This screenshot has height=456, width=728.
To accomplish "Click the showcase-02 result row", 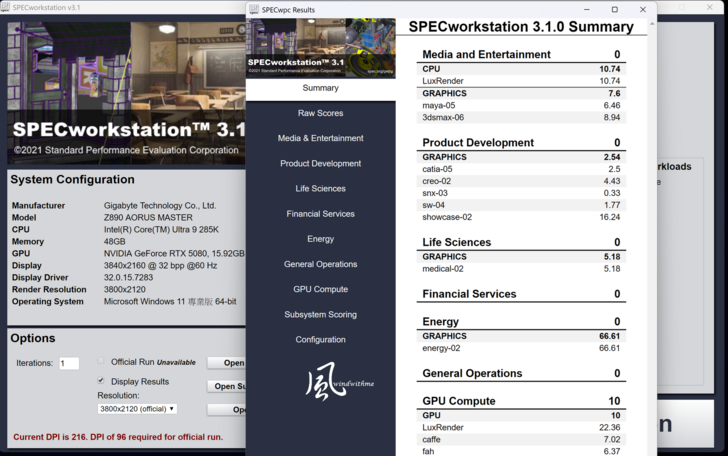I will [x=521, y=217].
